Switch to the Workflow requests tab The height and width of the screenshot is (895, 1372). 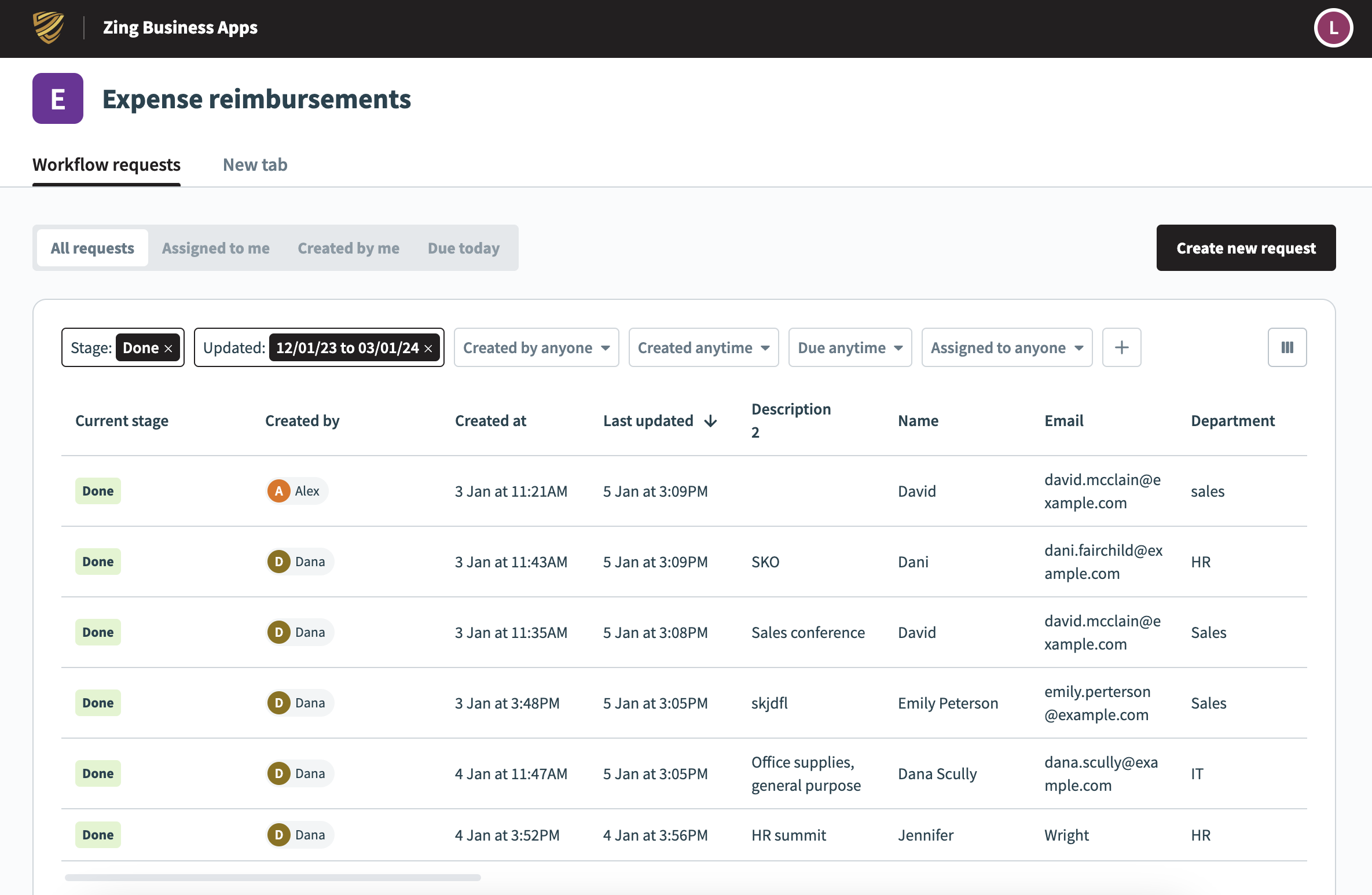tap(107, 165)
